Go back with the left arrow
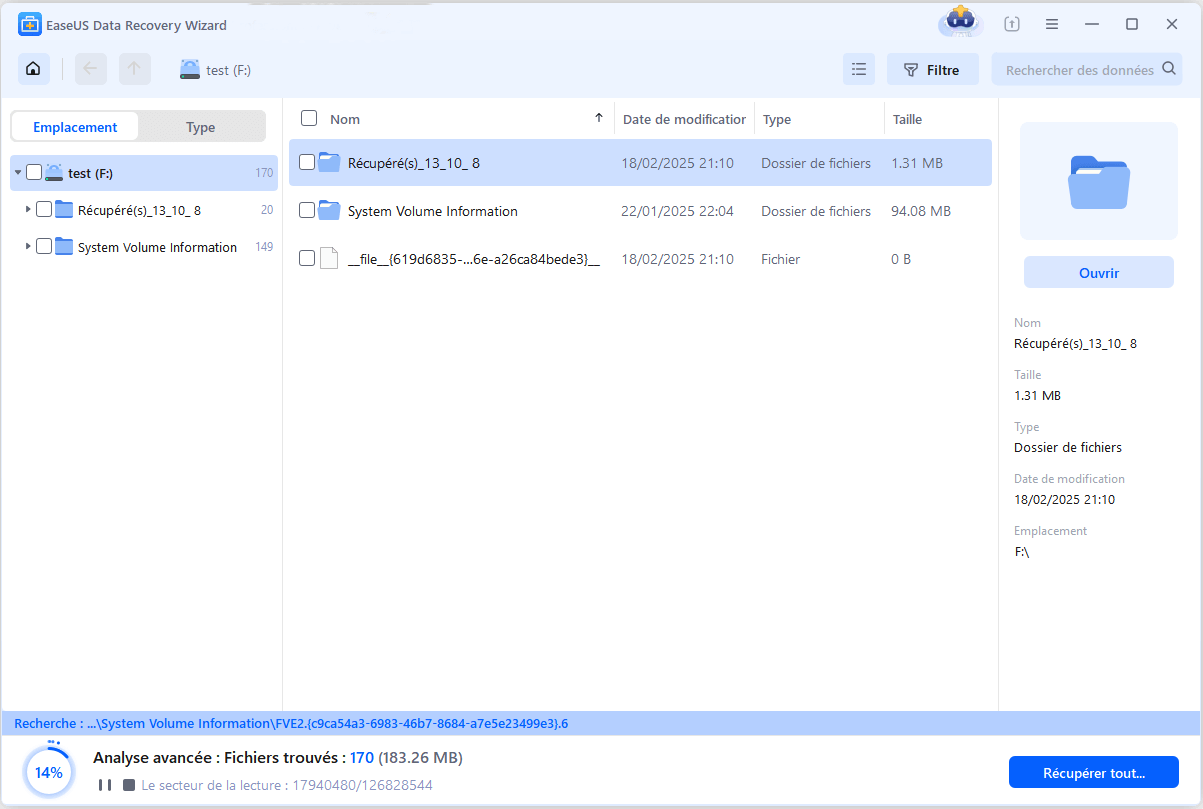 (x=91, y=69)
